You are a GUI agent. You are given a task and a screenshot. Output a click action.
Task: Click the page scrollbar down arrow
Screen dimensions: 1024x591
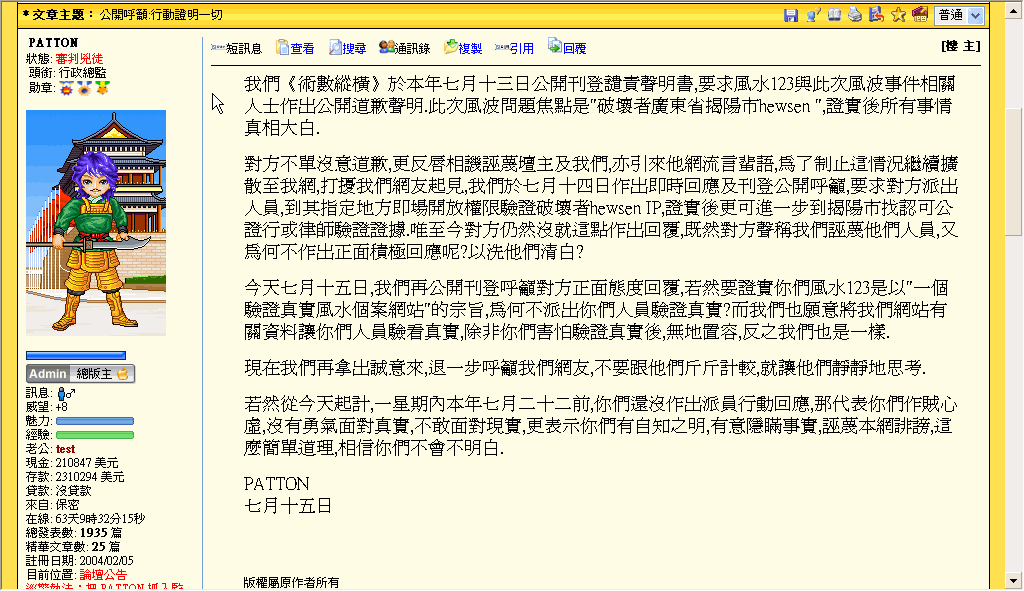pos(1014,581)
